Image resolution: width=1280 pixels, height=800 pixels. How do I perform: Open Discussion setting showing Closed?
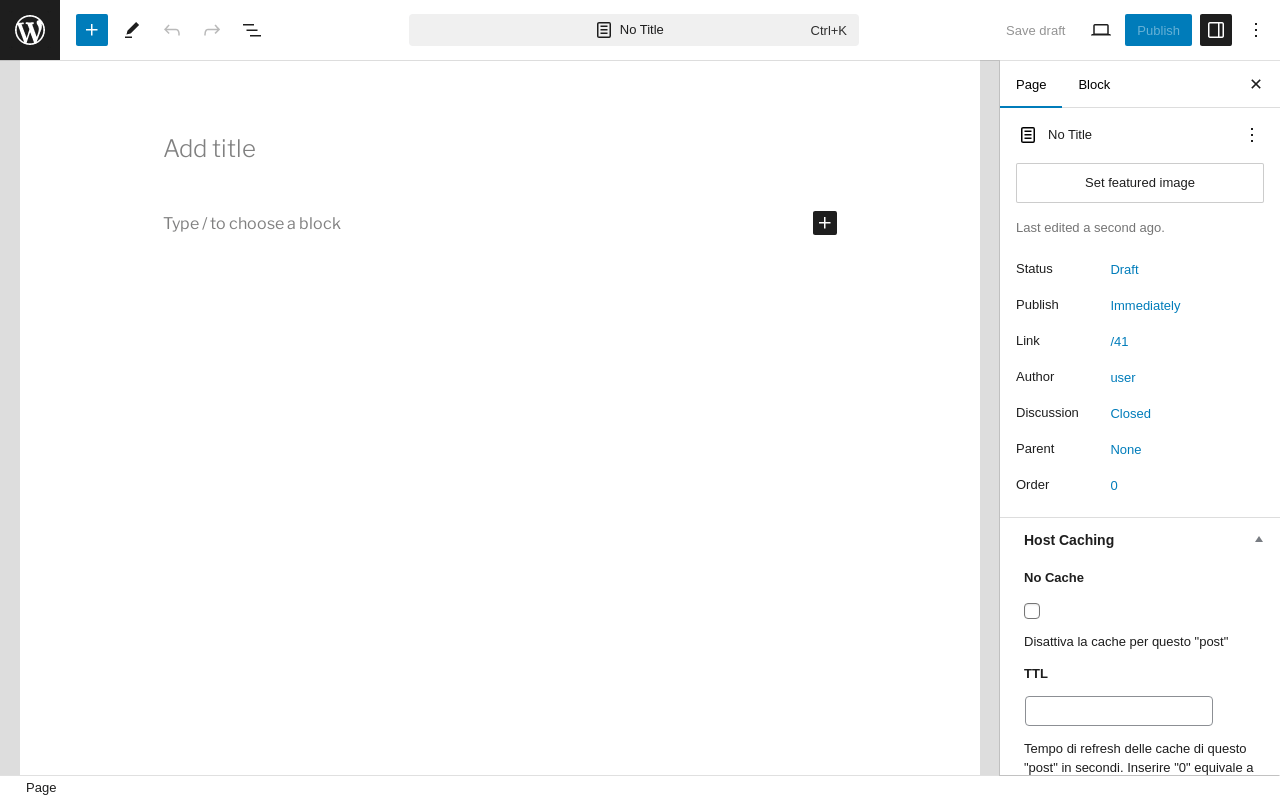pos(1130,414)
